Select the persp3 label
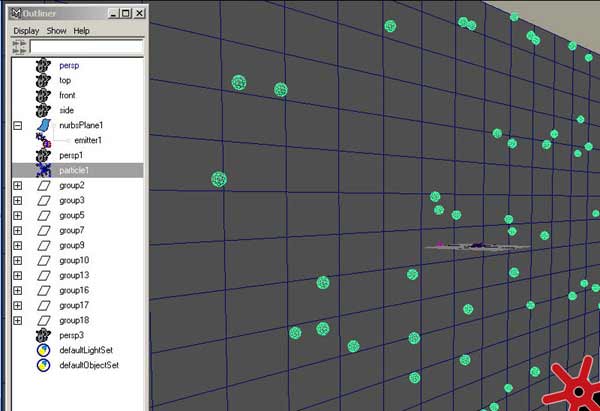Screen dimensions: 600x411 (x=72, y=335)
